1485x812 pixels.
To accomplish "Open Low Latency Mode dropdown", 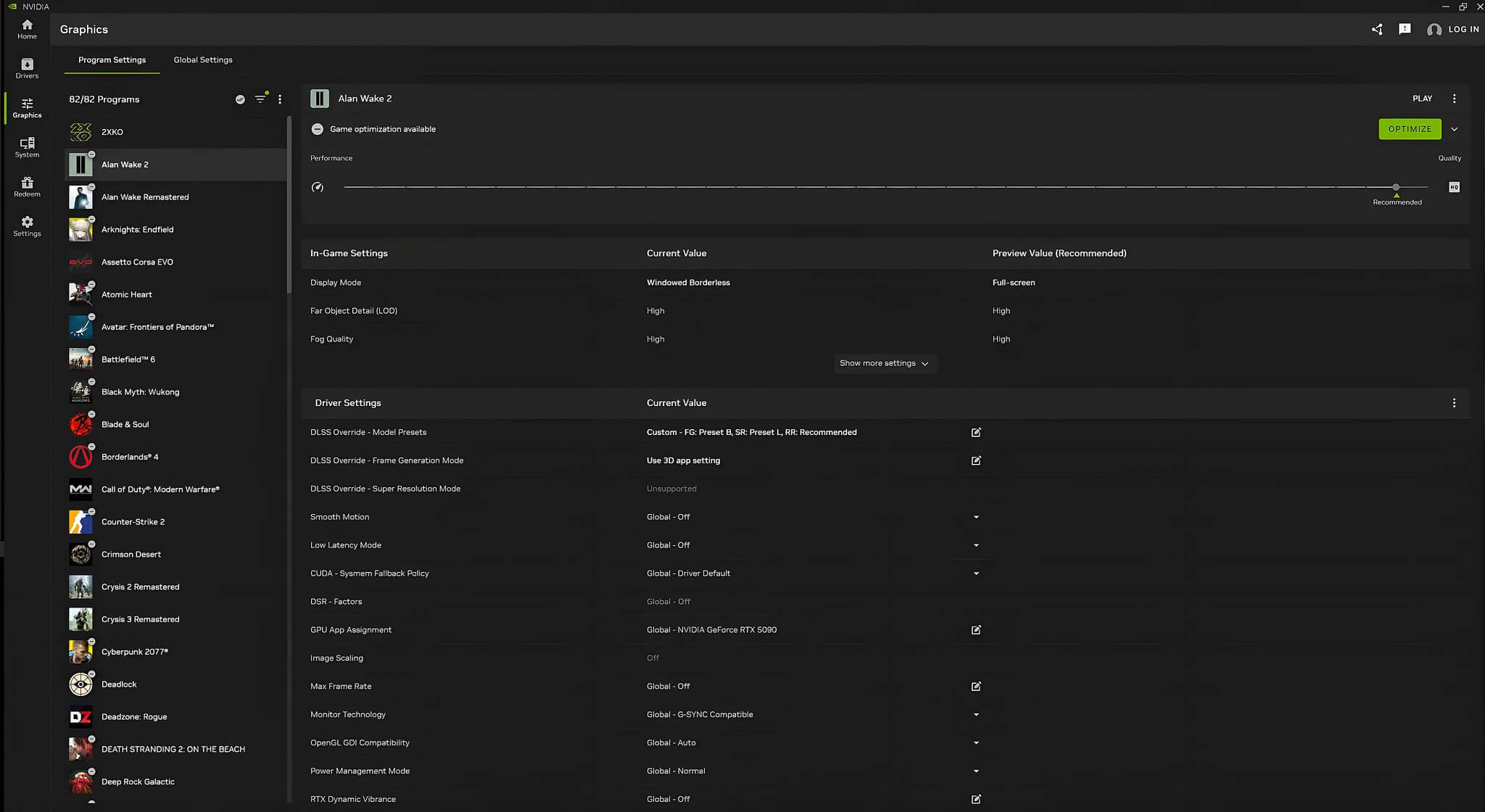I will (x=976, y=545).
